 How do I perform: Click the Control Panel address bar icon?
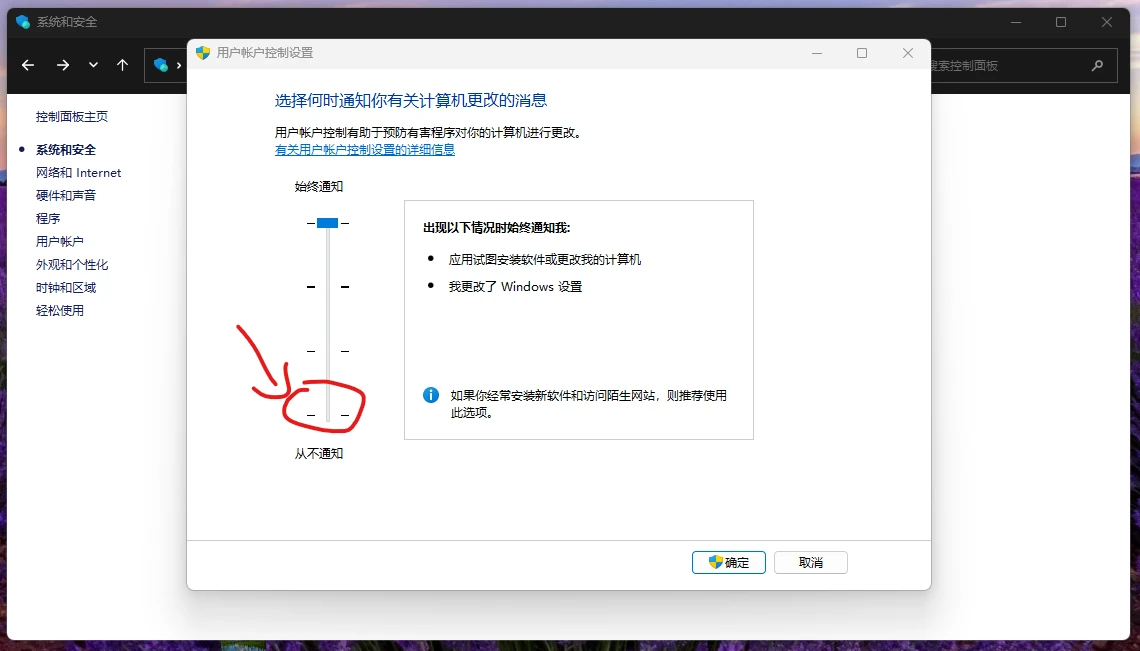tap(161, 65)
